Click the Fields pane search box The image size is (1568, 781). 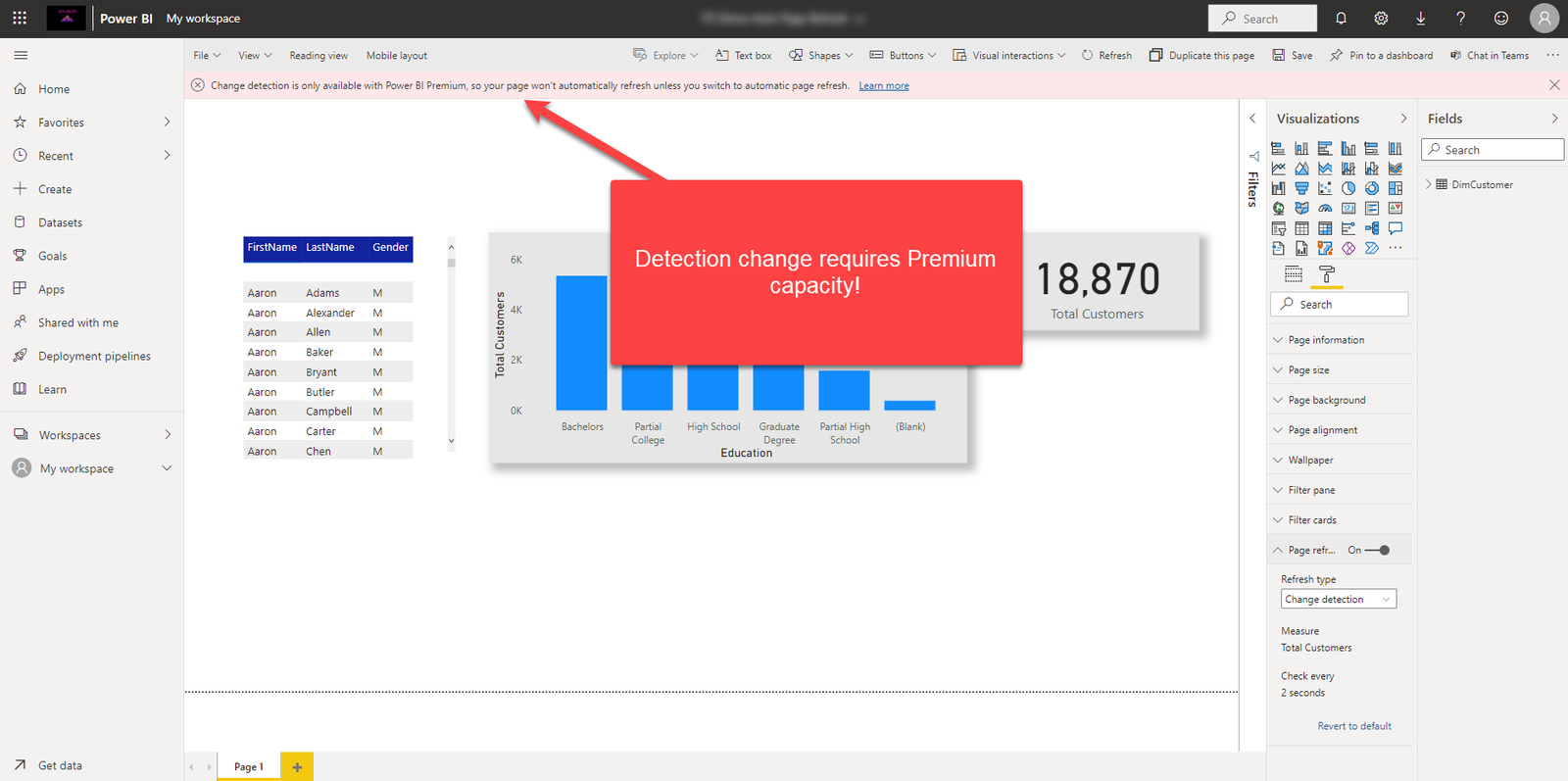point(1493,150)
